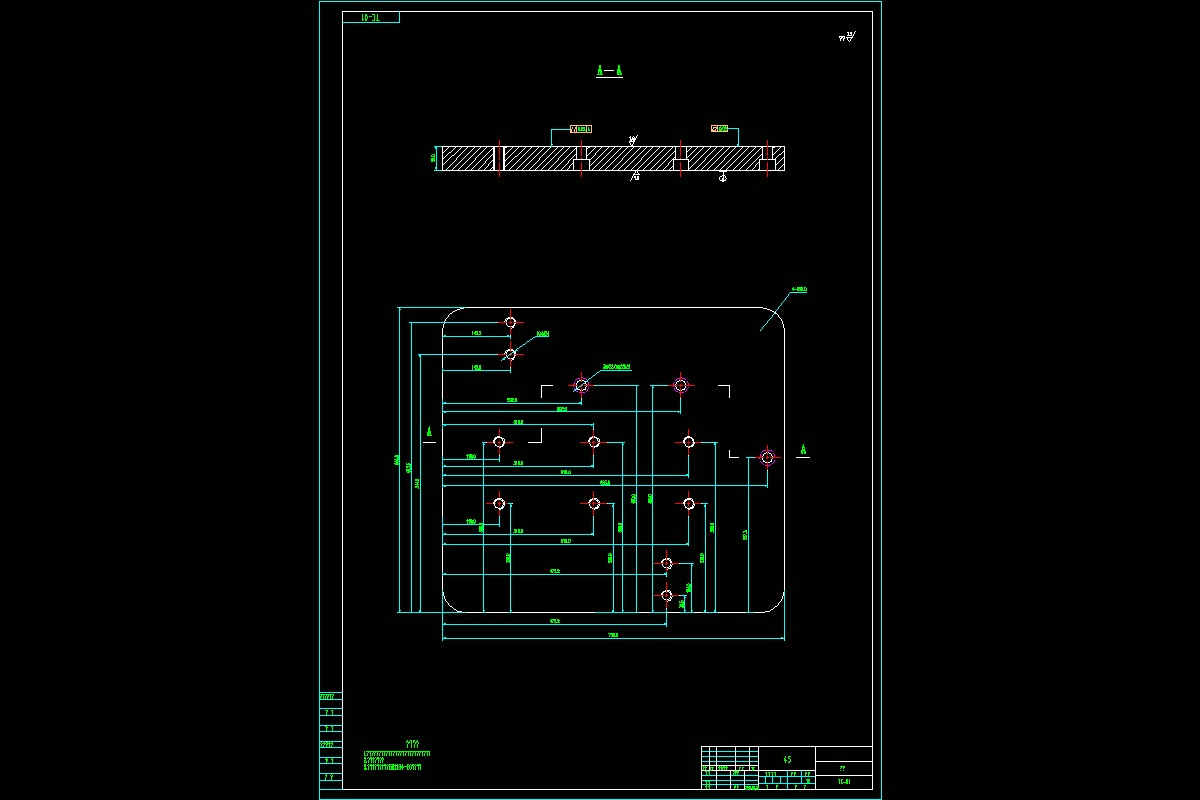1200x800 pixels.
Task: Click the left orange feature control frame
Action: (x=581, y=129)
